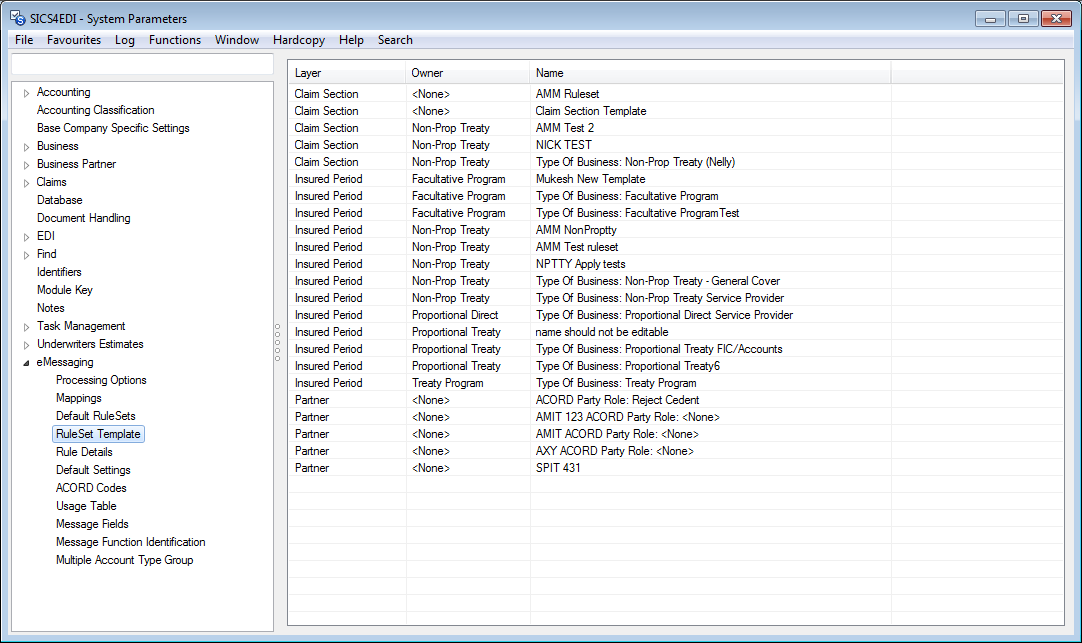Expand the Claims tree node
Image resolution: width=1082 pixels, height=643 pixels.
[x=26, y=182]
